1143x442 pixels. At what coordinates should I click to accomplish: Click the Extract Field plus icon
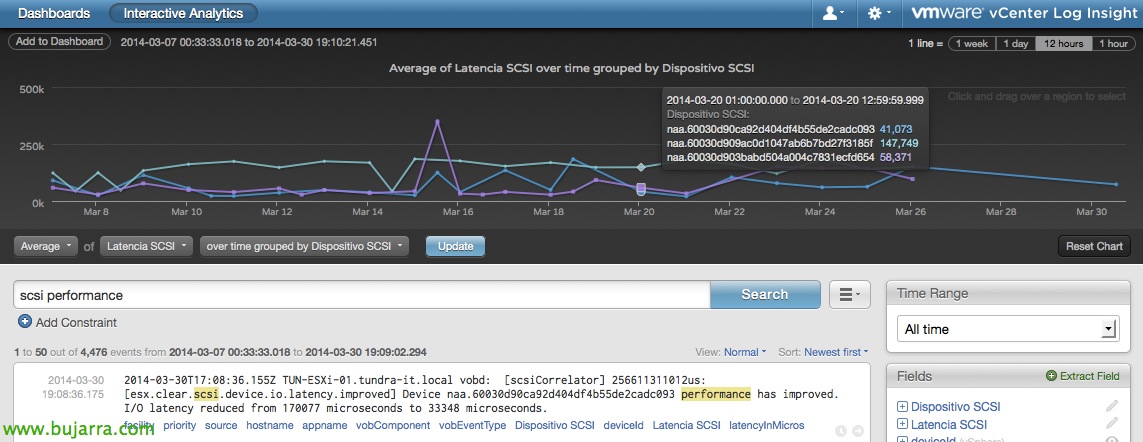(1051, 376)
